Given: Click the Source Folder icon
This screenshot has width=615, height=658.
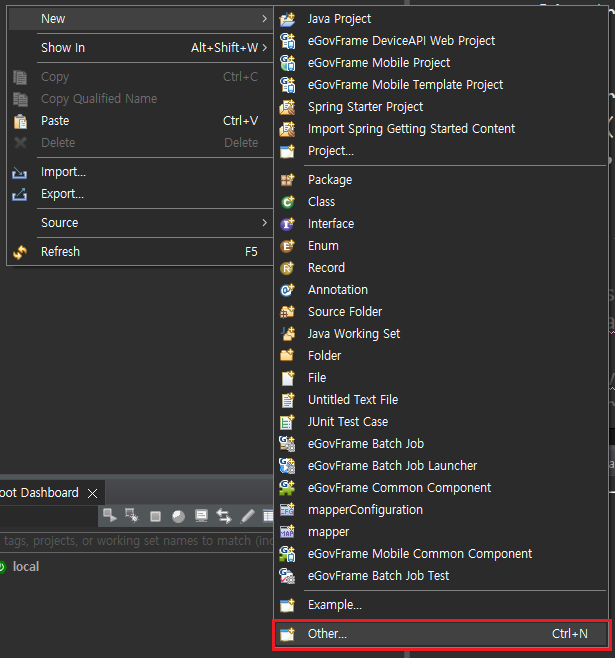Looking at the screenshot, I should click(287, 312).
